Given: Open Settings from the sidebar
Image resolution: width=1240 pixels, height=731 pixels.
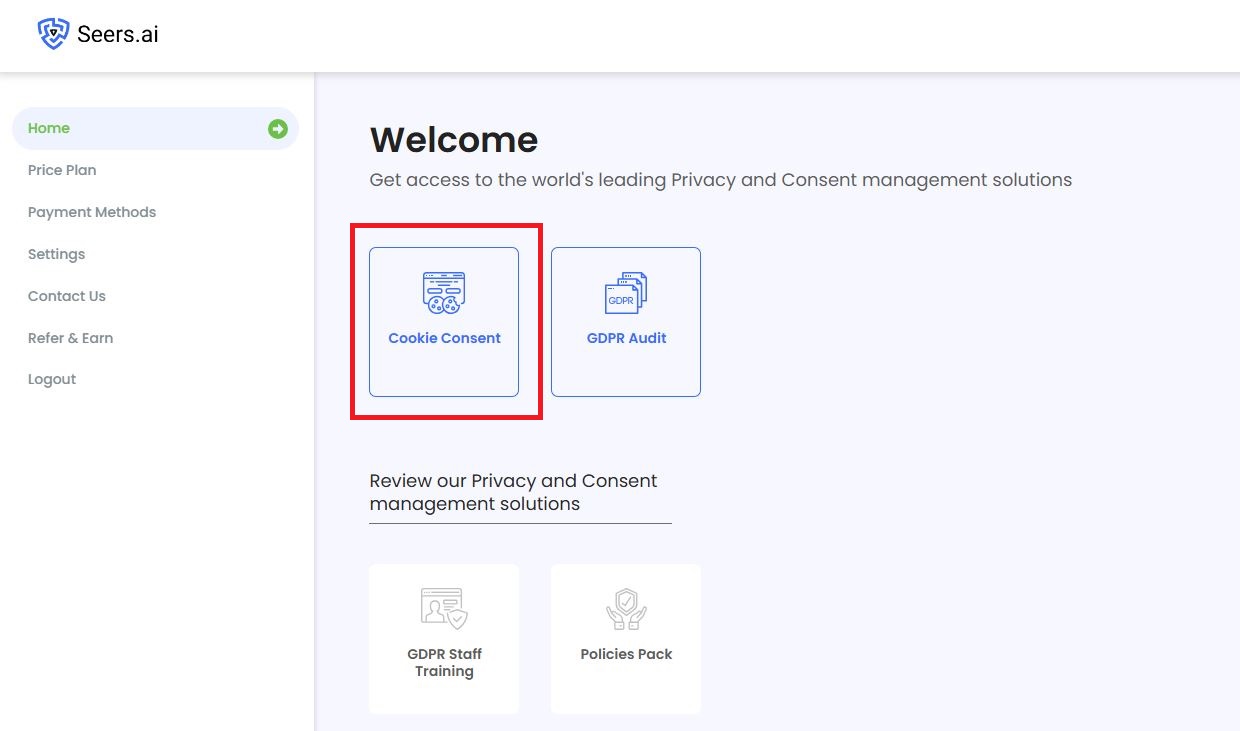Looking at the screenshot, I should click(x=57, y=254).
